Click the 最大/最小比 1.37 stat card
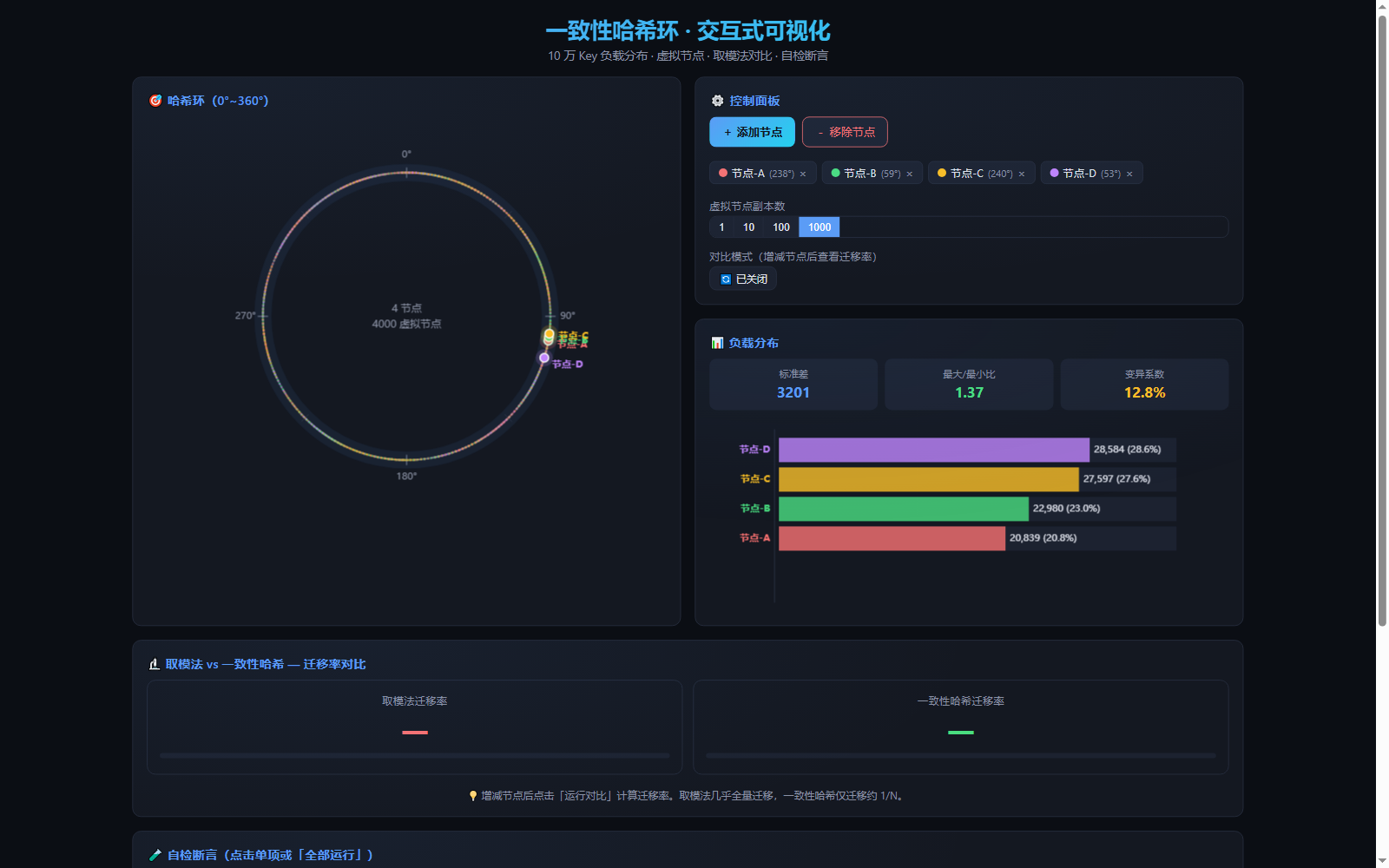 [969, 385]
